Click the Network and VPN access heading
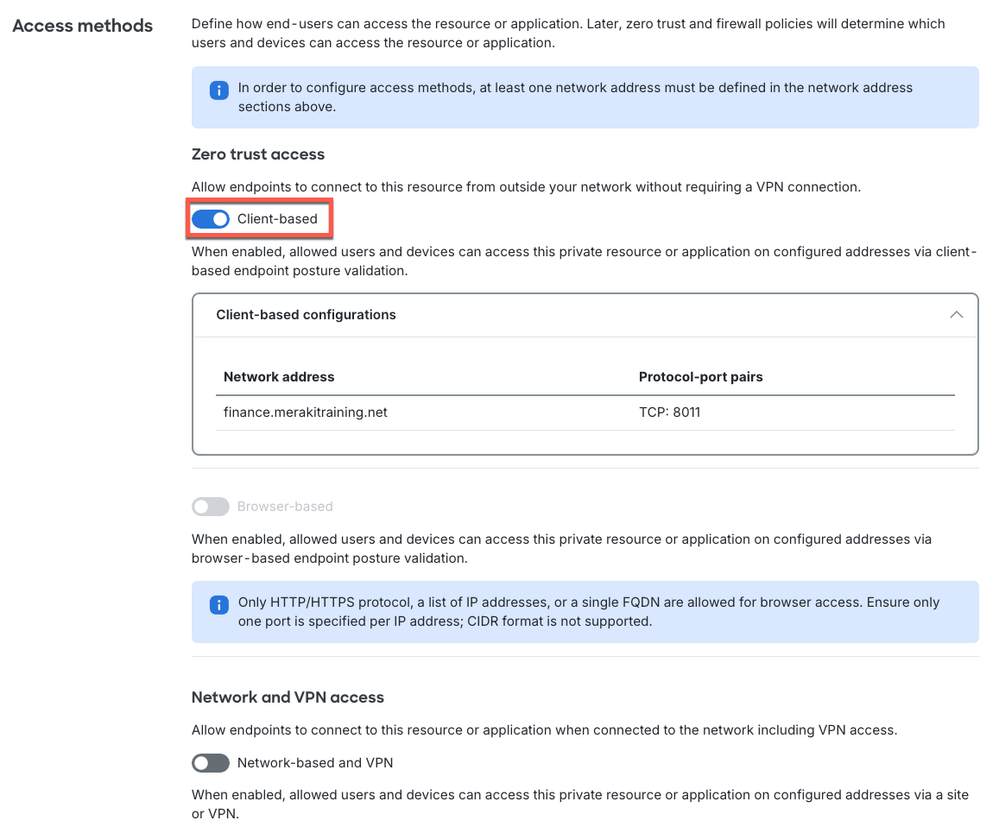The width and height of the screenshot is (999, 838). point(287,697)
